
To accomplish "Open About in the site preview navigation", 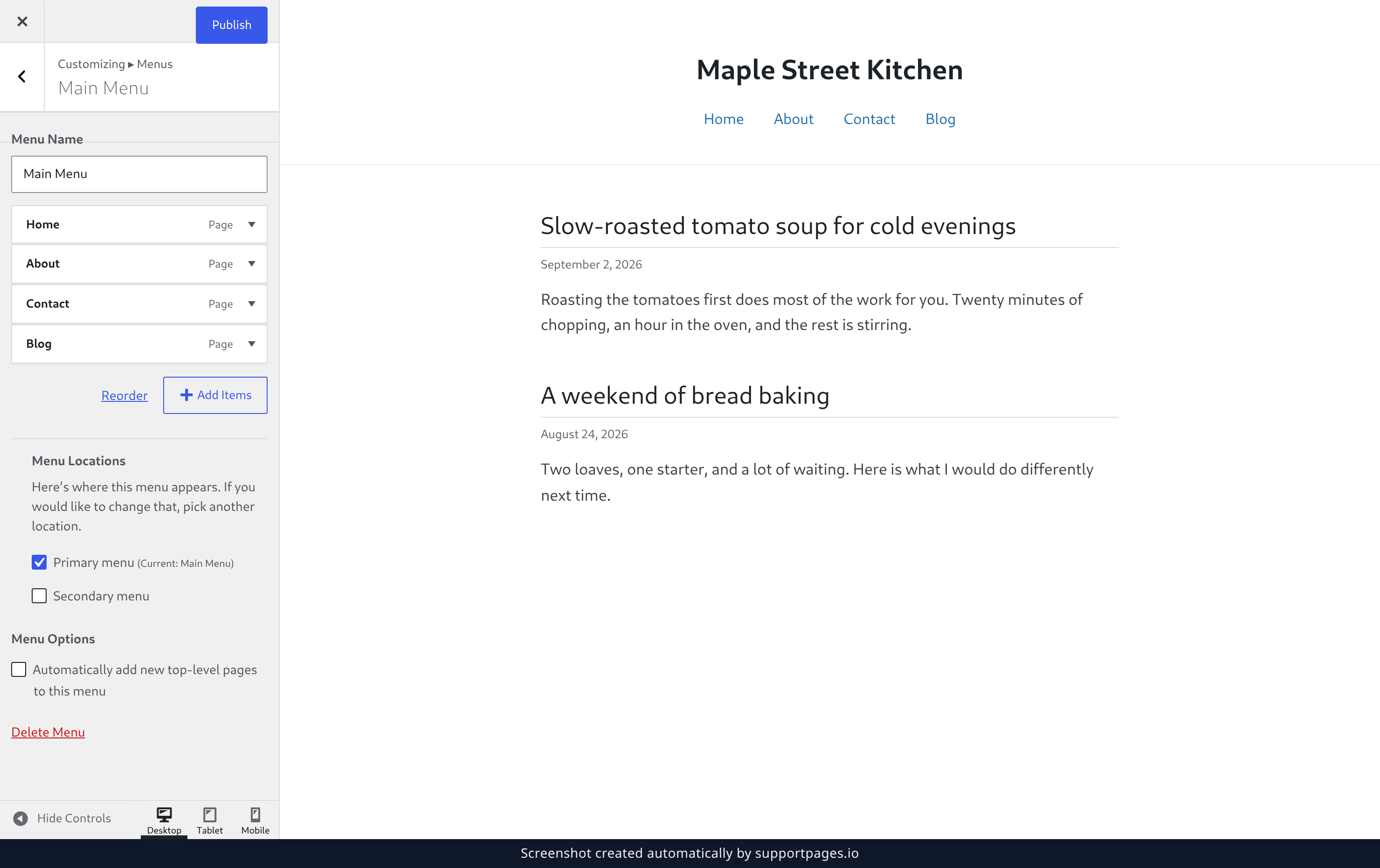I will point(793,119).
